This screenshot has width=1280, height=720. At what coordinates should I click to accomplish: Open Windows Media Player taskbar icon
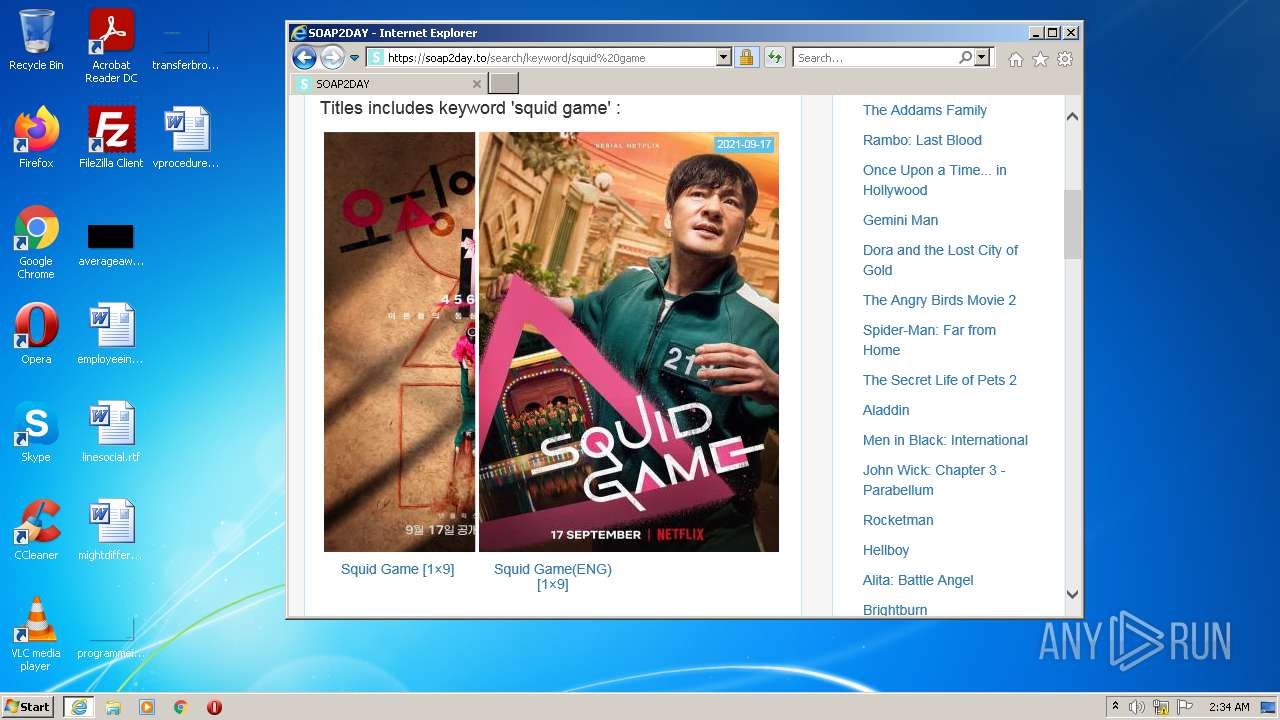[147, 707]
